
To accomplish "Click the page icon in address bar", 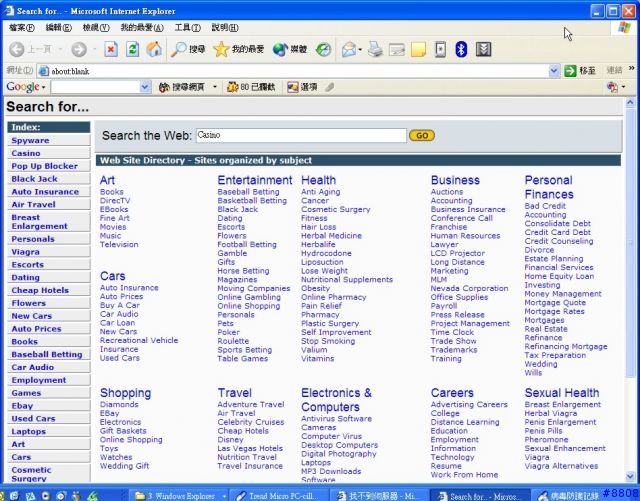I will point(43,71).
